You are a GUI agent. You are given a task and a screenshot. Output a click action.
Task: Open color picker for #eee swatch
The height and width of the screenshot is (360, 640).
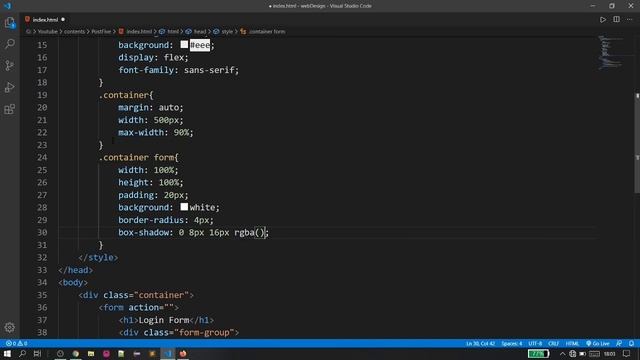click(x=184, y=44)
